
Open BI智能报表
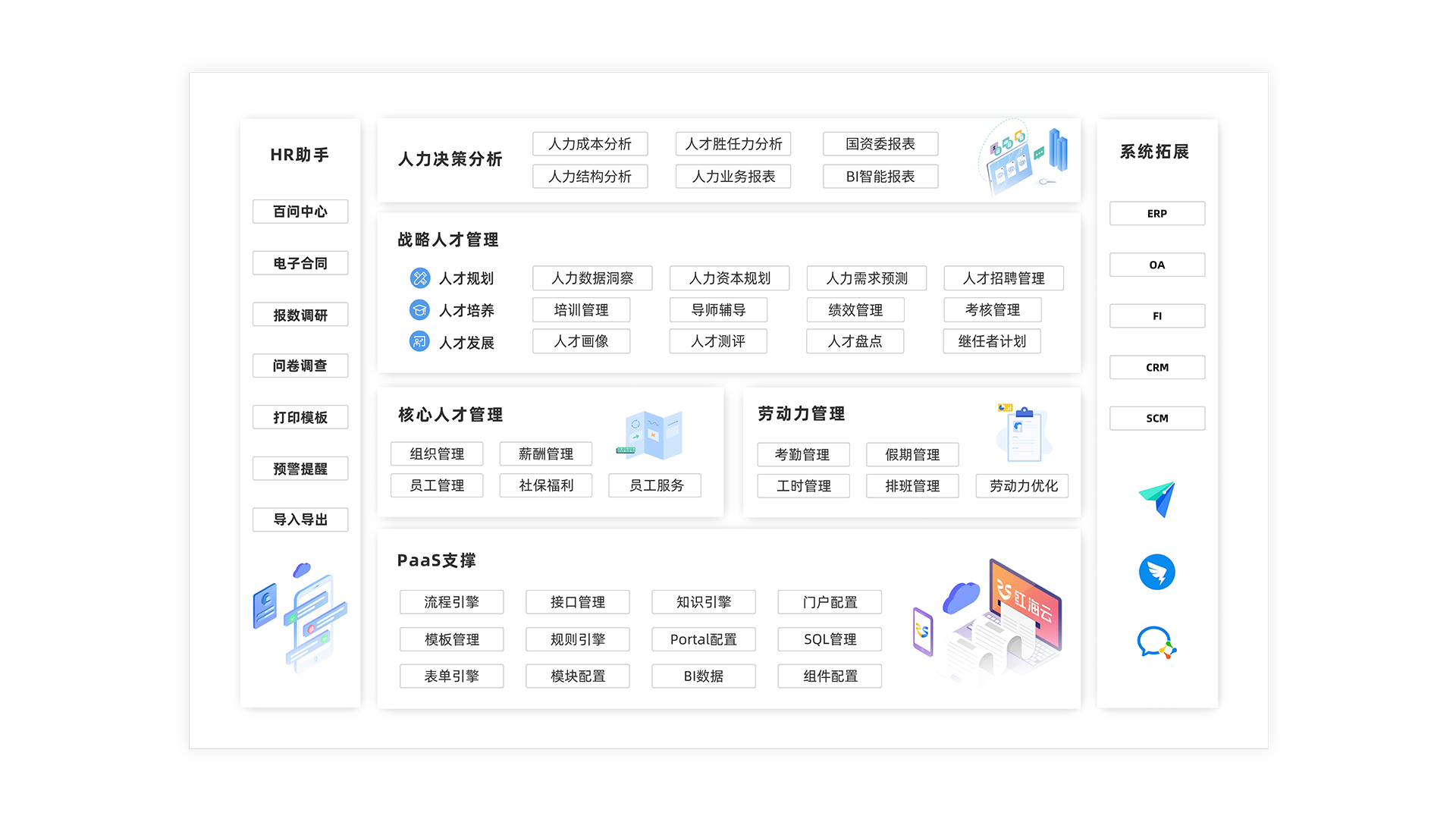tap(880, 177)
